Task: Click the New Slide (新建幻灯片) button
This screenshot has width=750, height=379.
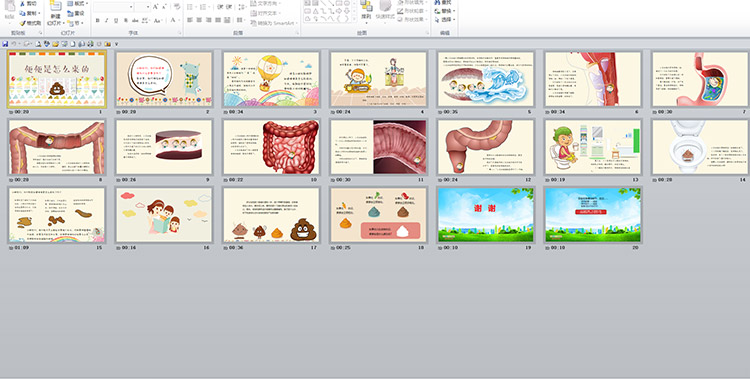Action: click(55, 14)
